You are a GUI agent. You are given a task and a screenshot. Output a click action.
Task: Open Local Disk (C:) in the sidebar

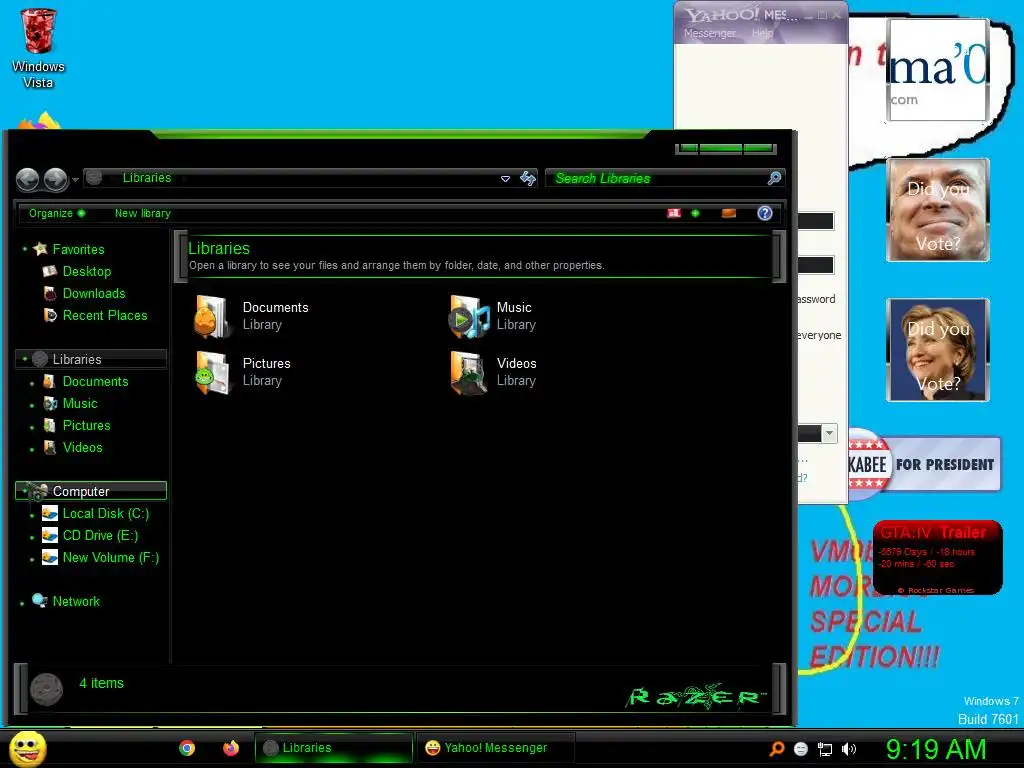coord(105,513)
